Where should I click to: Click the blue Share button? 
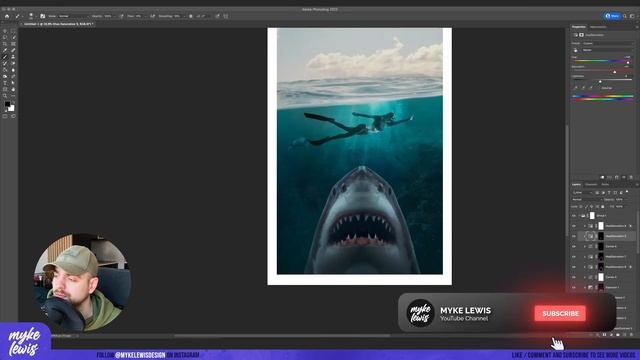point(612,16)
